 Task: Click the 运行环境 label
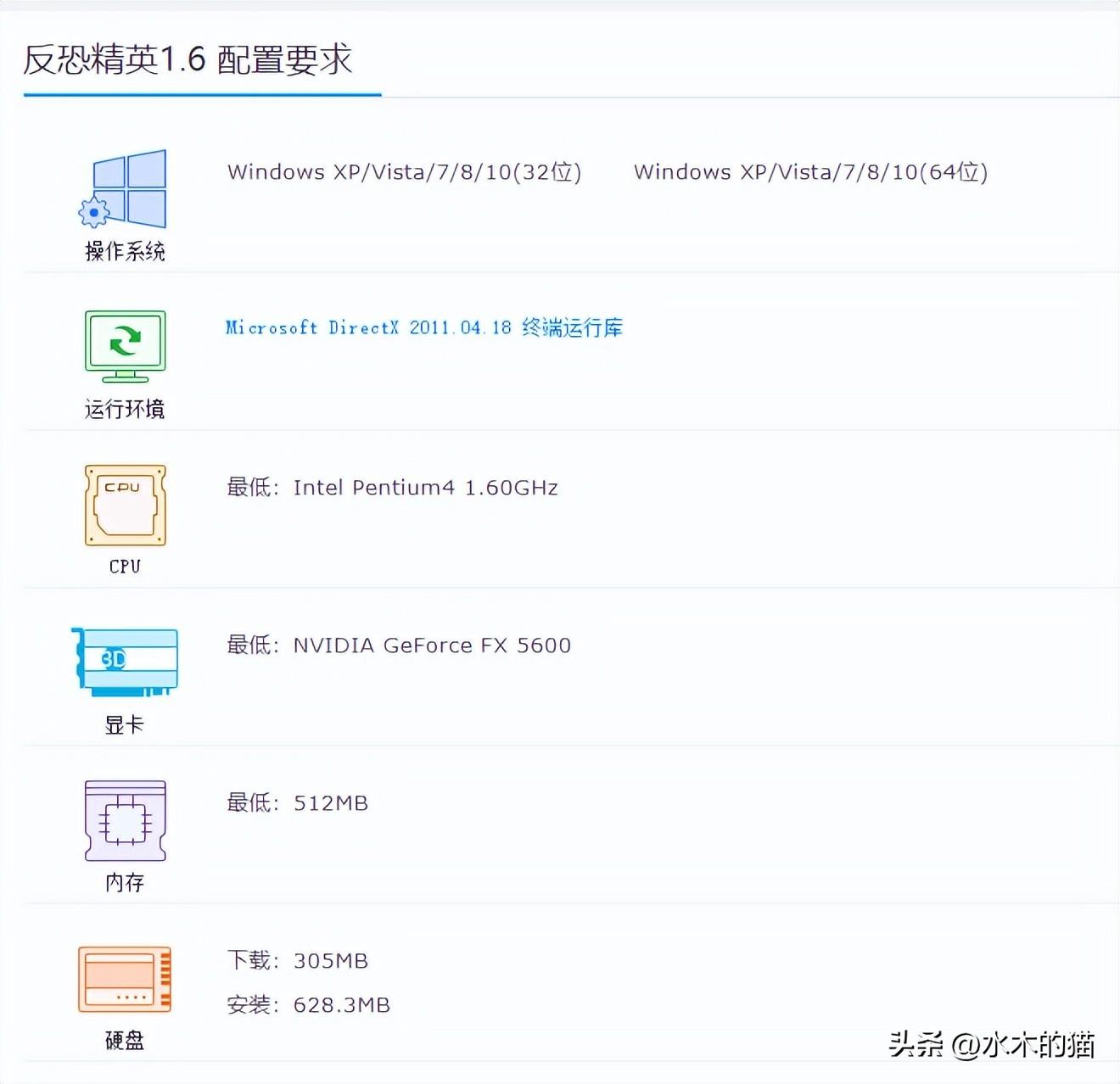click(125, 410)
